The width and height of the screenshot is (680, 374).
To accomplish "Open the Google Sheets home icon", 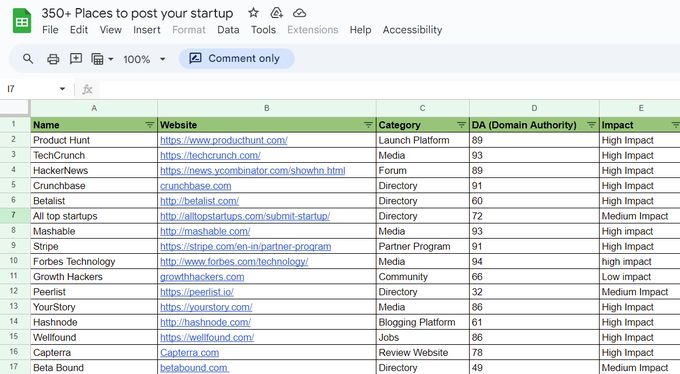I will tap(22, 21).
